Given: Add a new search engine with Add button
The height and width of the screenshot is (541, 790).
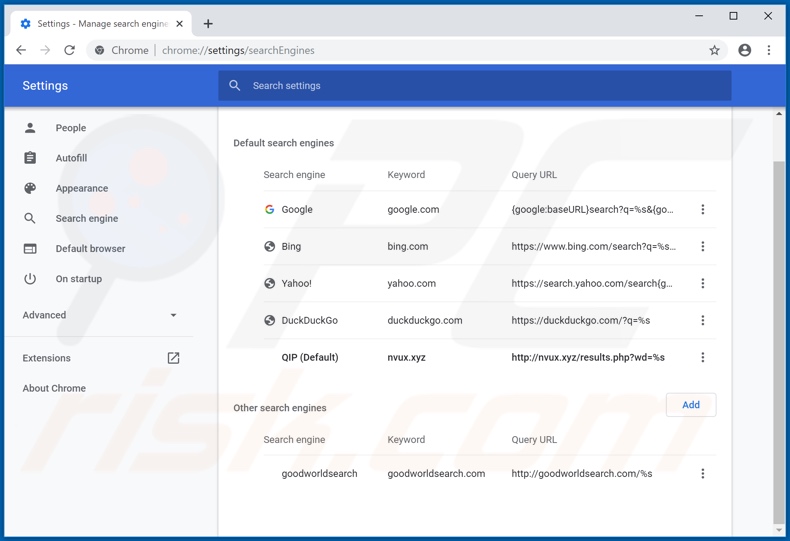Looking at the screenshot, I should (691, 405).
